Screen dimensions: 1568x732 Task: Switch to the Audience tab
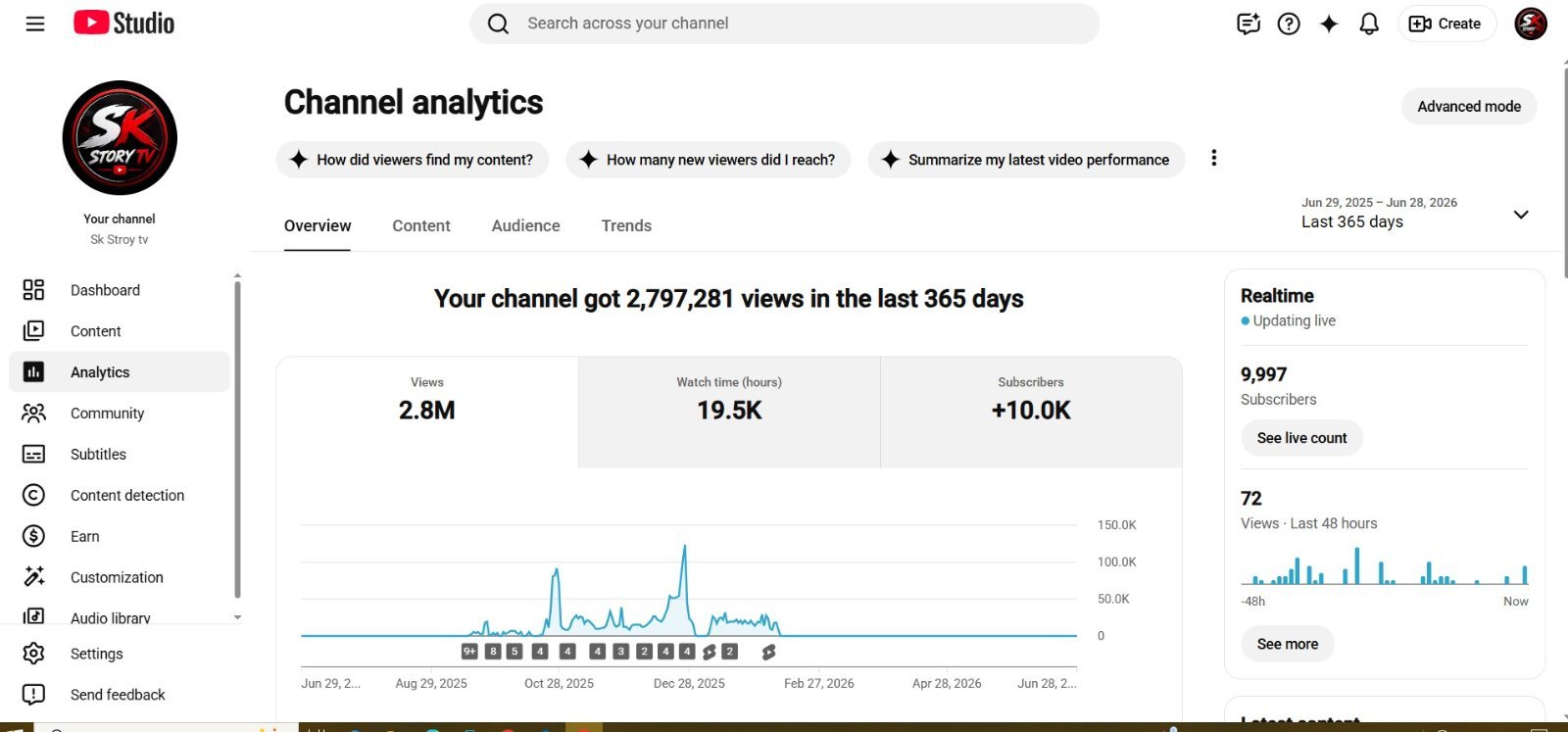tap(526, 225)
